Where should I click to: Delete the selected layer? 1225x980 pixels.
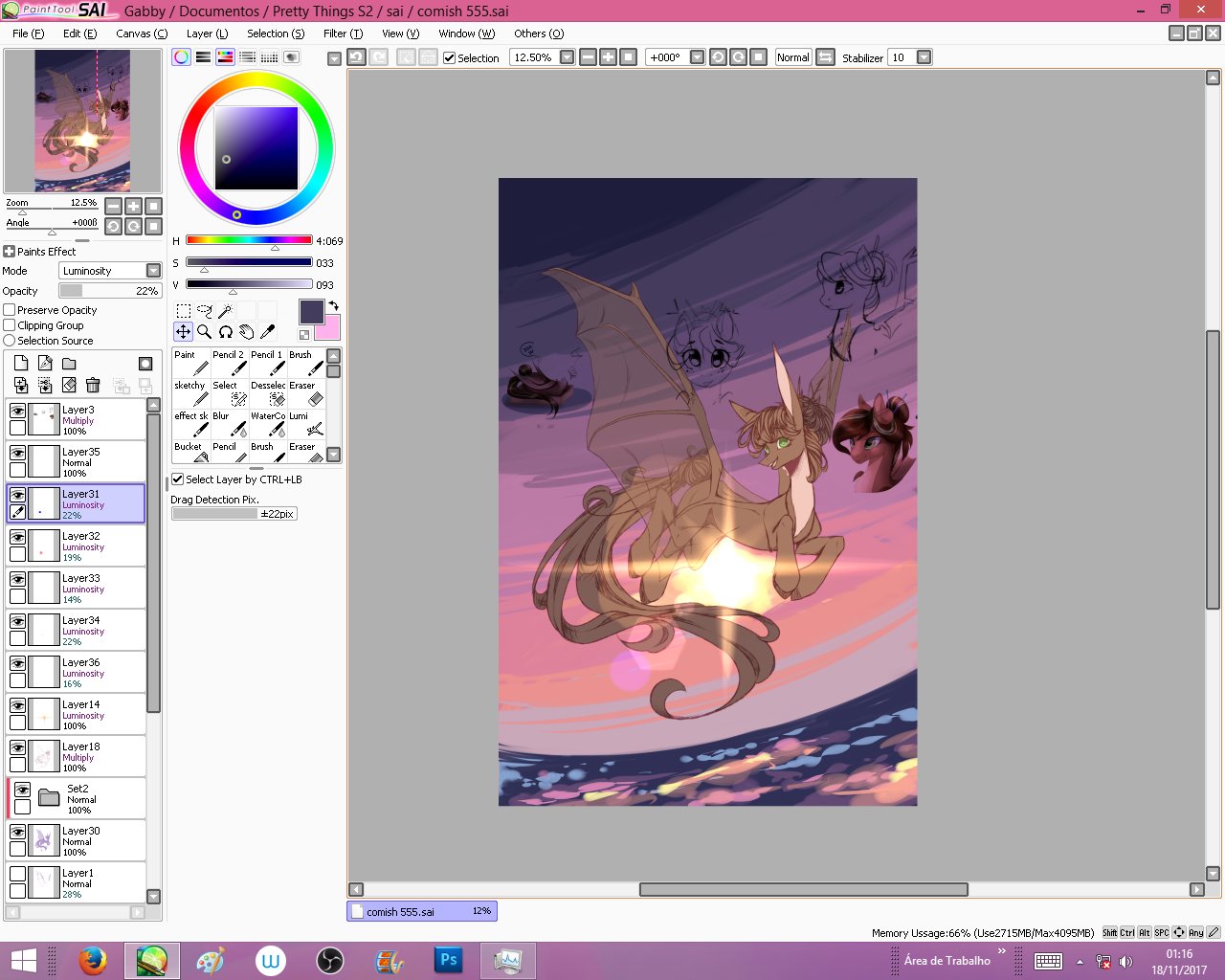pyautogui.click(x=93, y=385)
